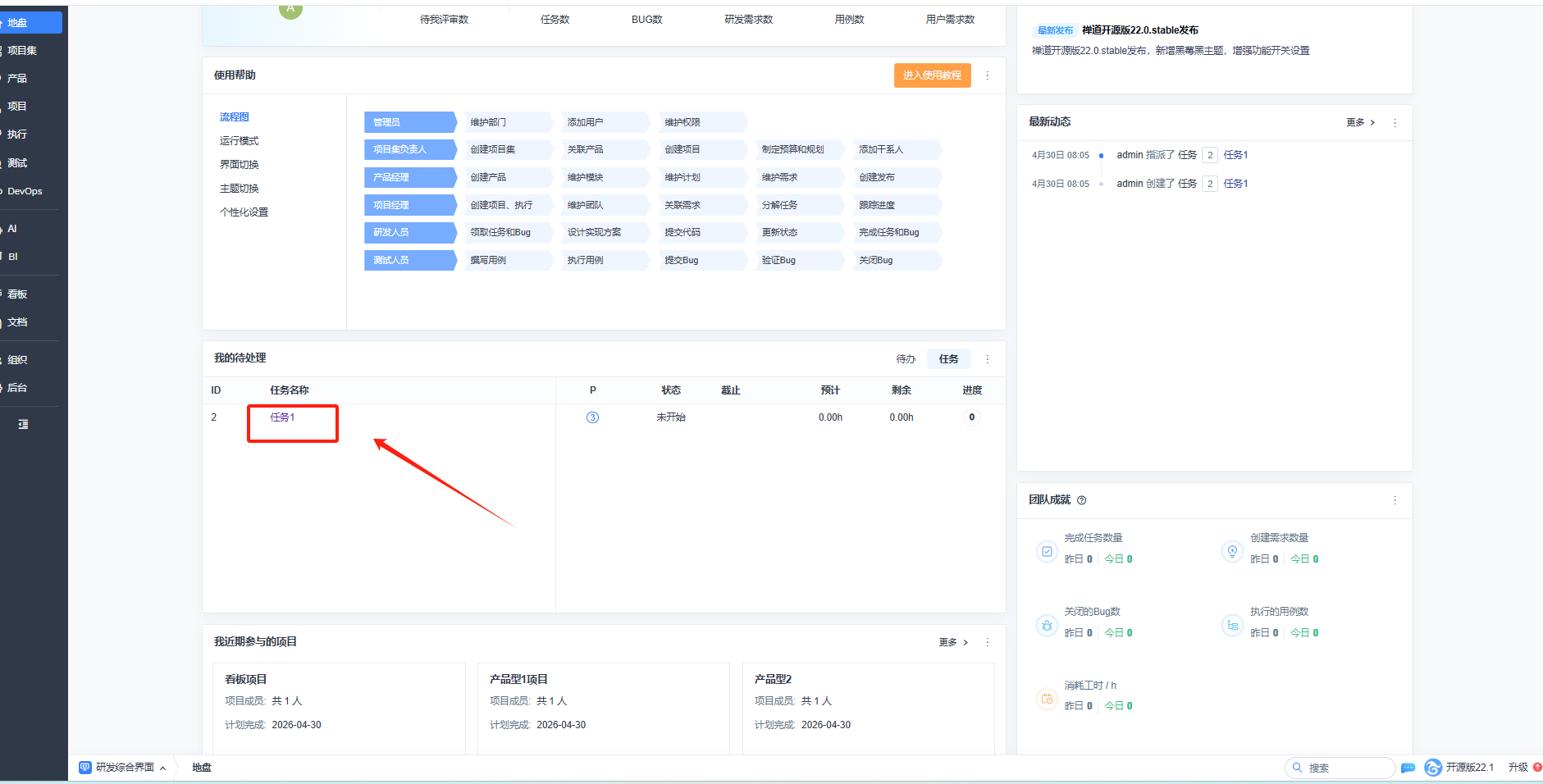Open the 看板项目 project card

(340, 709)
